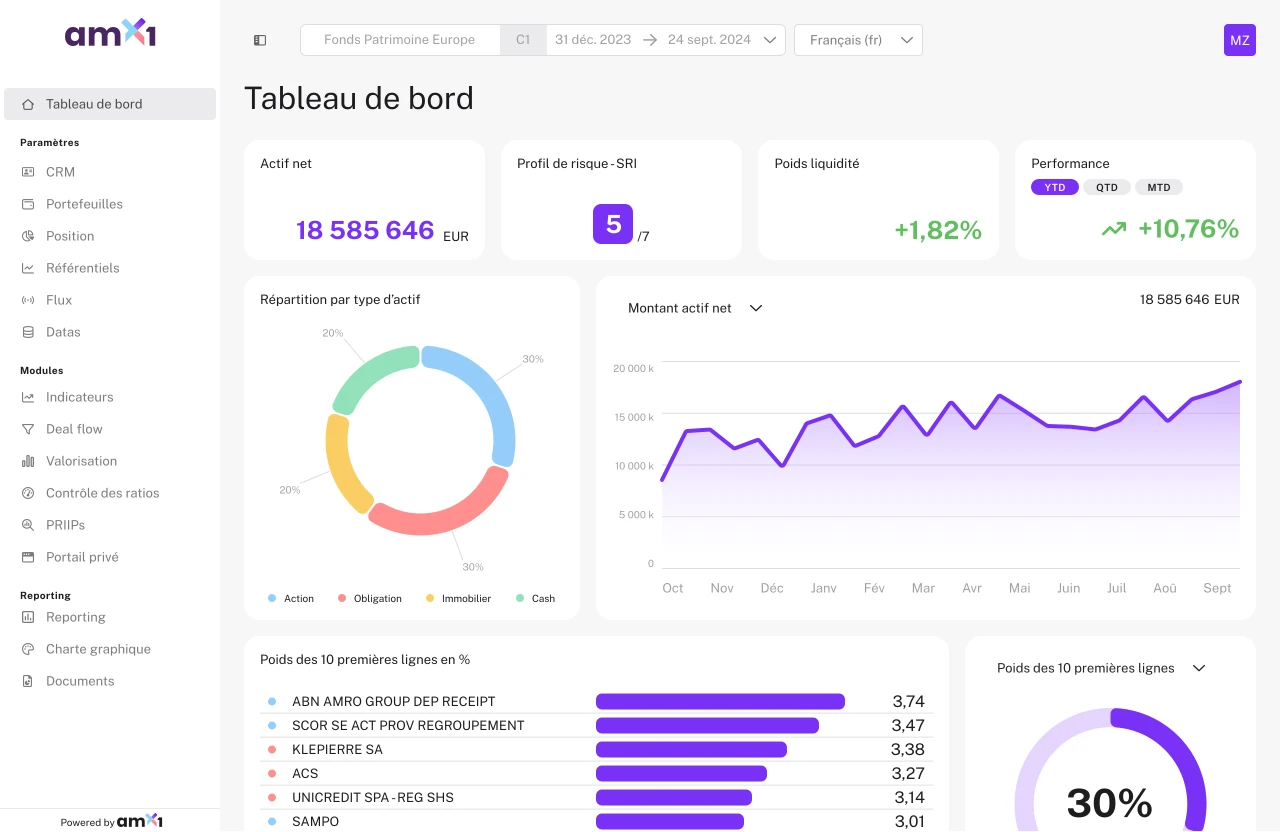Click the CRM sidebar icon
Image resolution: width=1280 pixels, height=832 pixels.
(x=28, y=172)
